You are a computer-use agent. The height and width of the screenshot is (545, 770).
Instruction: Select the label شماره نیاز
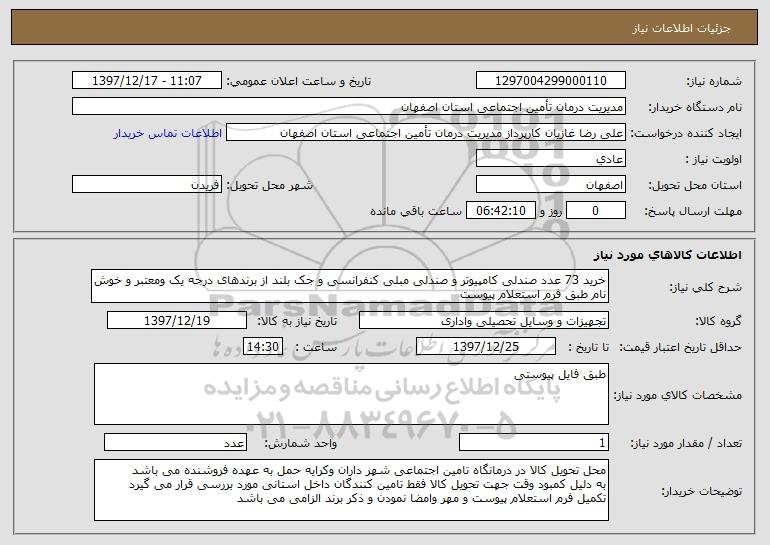point(714,81)
